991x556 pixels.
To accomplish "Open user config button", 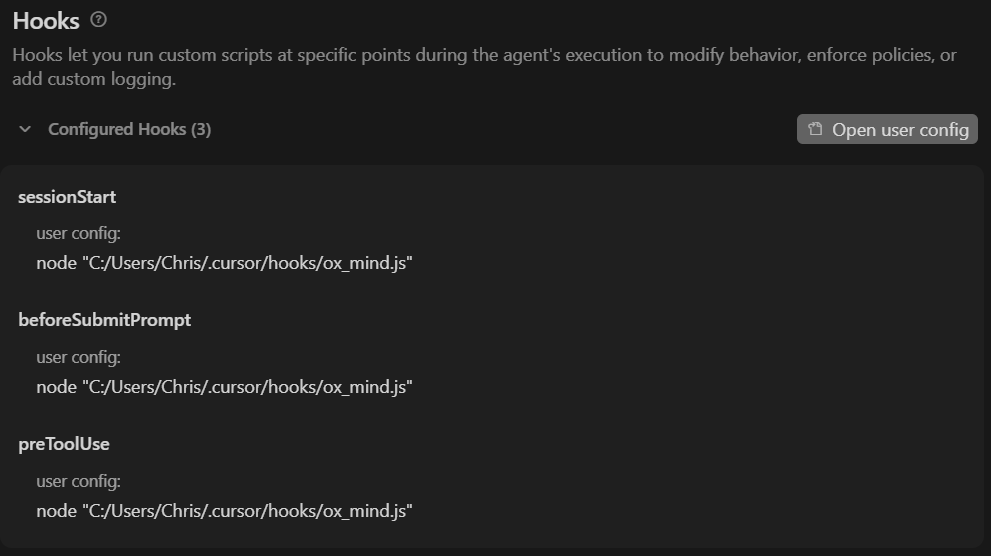I will point(887,130).
